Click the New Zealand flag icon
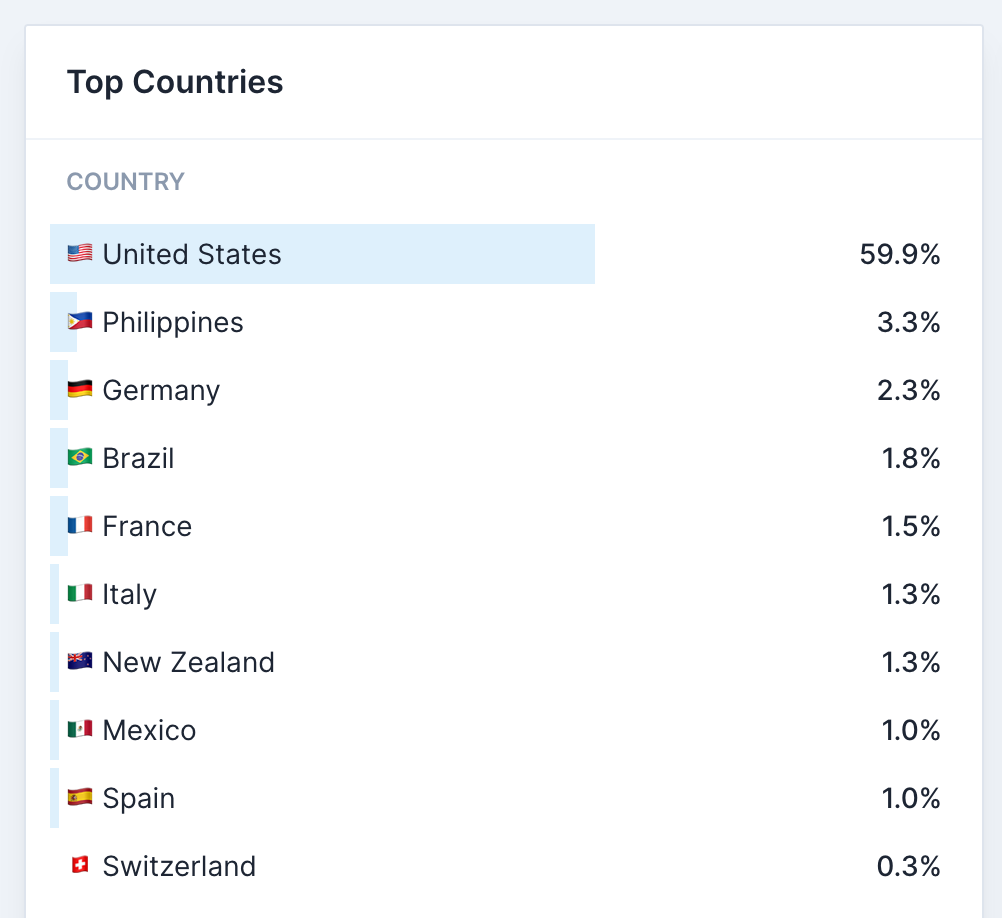The image size is (1002, 918). 80,661
